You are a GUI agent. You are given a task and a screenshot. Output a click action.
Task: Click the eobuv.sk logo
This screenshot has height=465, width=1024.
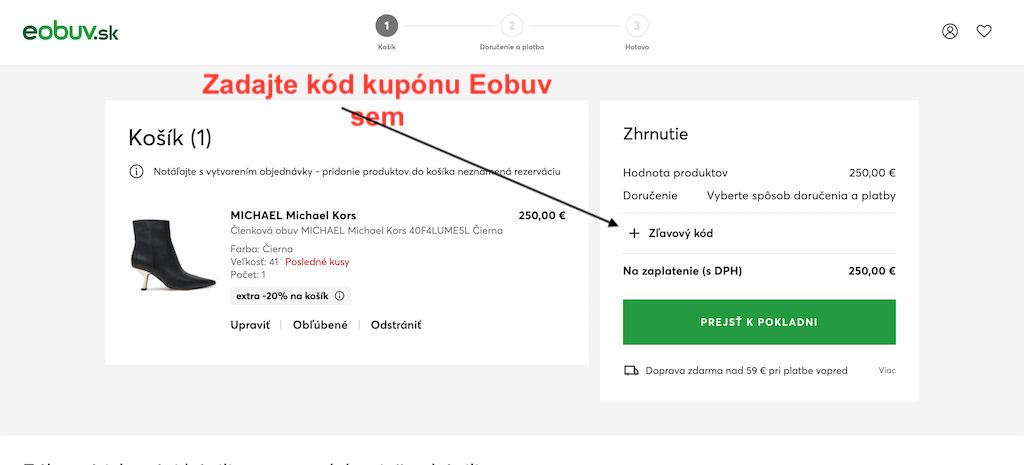click(x=71, y=31)
